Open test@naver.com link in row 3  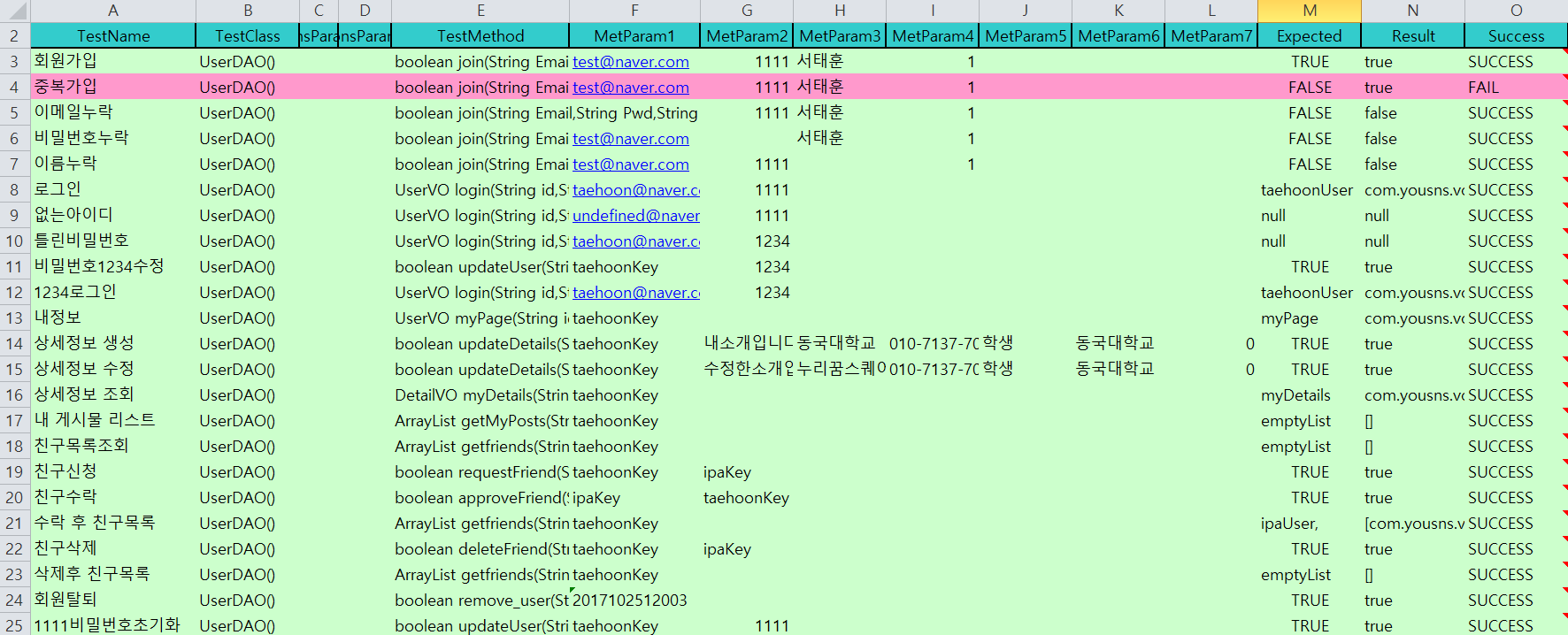pyautogui.click(x=631, y=62)
